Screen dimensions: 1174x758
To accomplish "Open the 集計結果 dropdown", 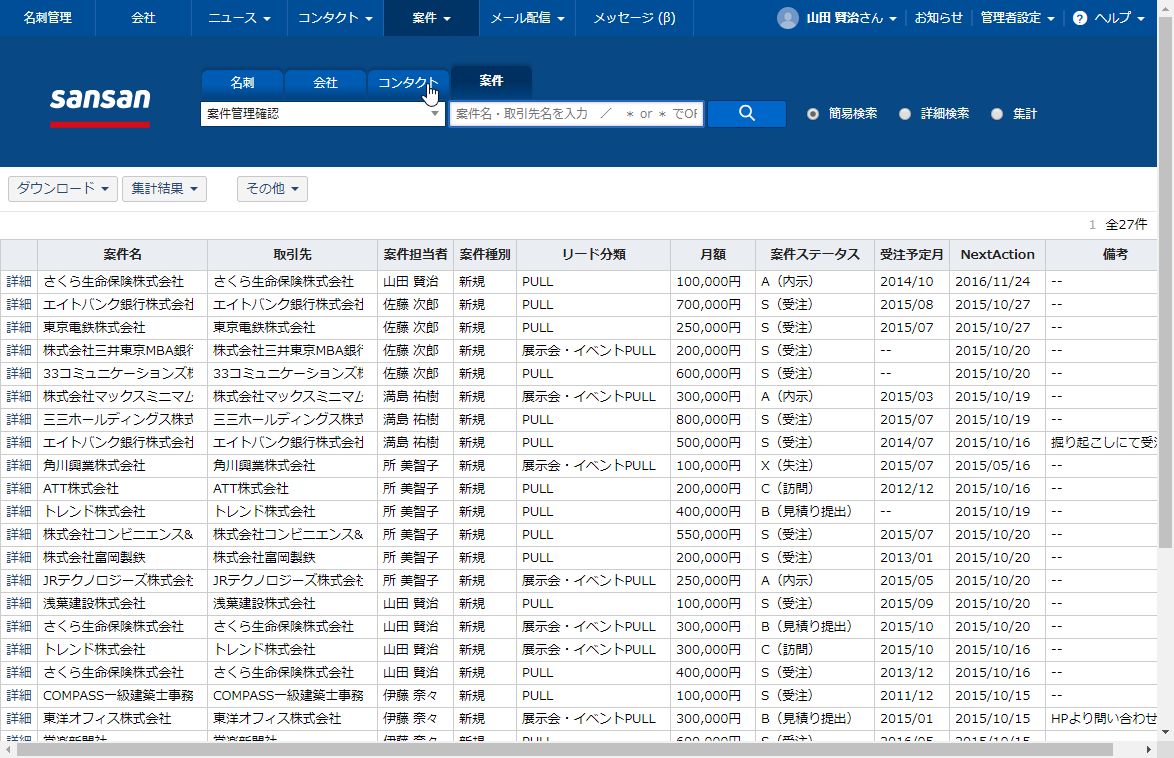I will pos(164,189).
